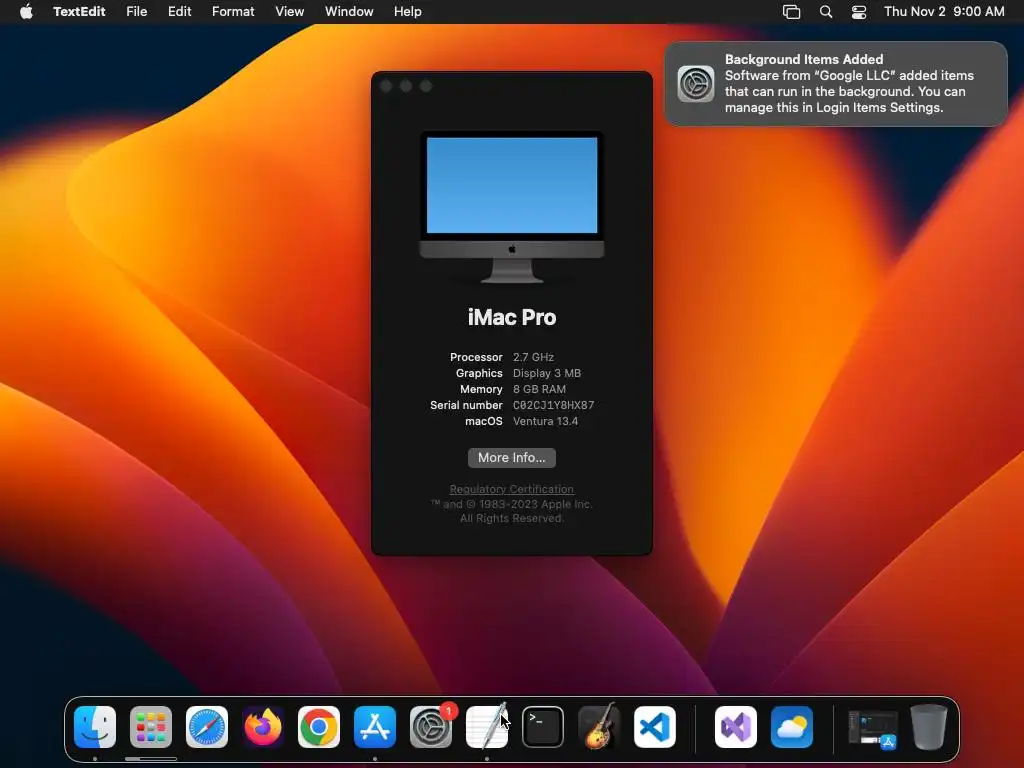Click the date and time in menu bar
This screenshot has width=1024, height=768.
point(944,12)
